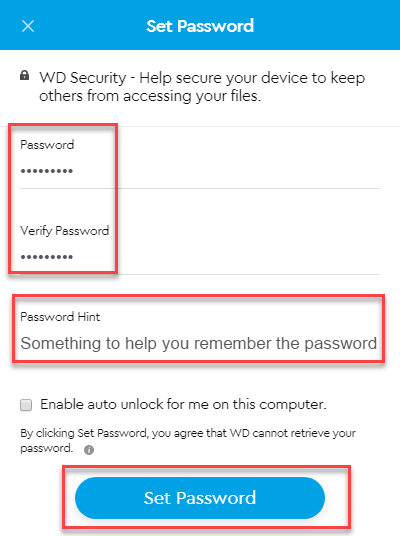Open the info icon after 'password.'
Screen dimensions: 400x536
(89, 450)
